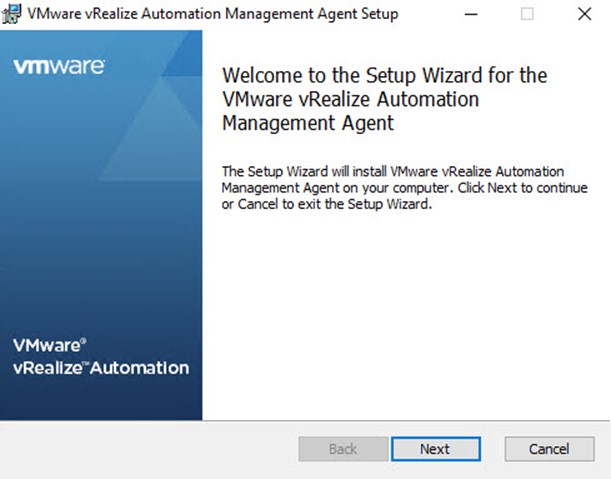The height and width of the screenshot is (479, 611).
Task: Click the 'The Setup Wizard will install' paragraph
Action: click(404, 187)
